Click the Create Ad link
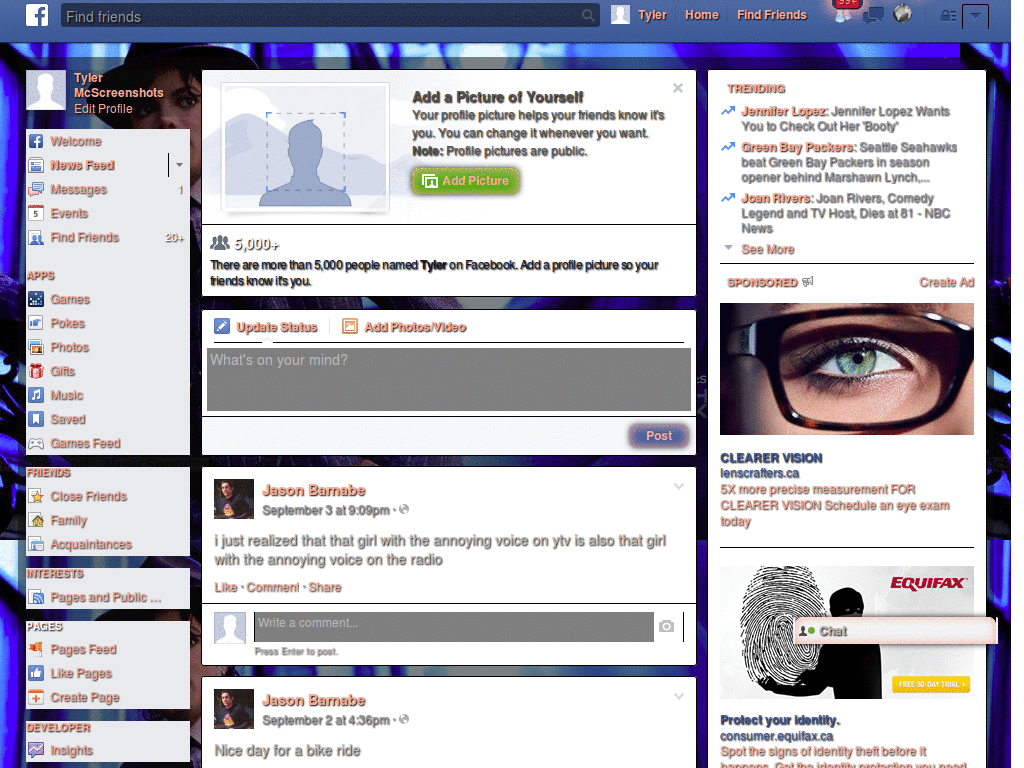This screenshot has height=768, width=1024. tap(946, 282)
